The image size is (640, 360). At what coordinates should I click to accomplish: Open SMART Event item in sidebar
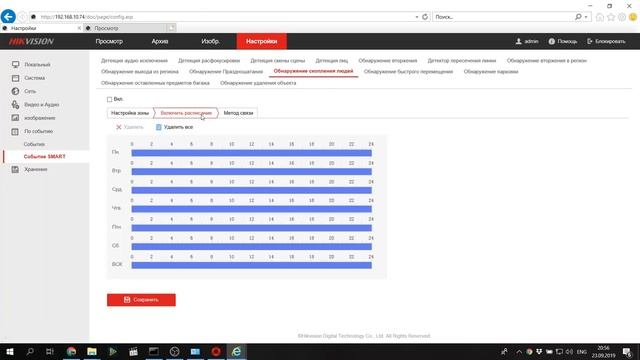point(44,157)
